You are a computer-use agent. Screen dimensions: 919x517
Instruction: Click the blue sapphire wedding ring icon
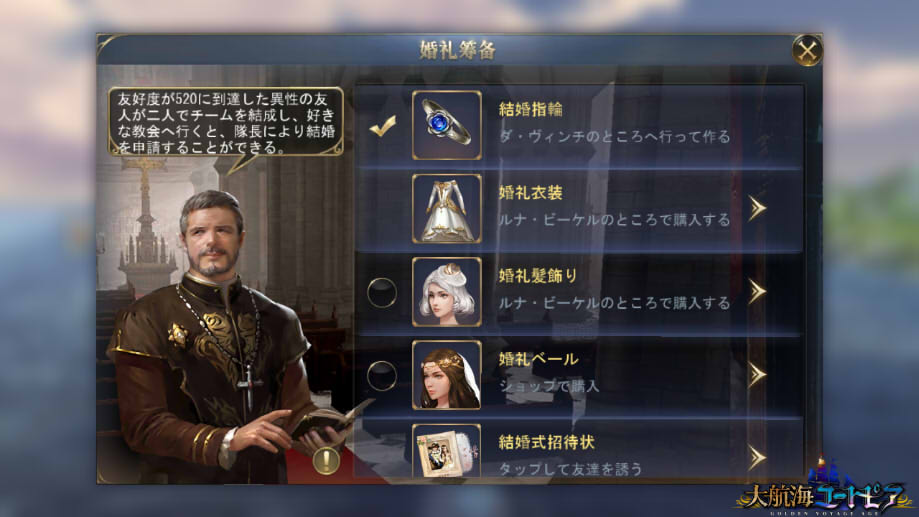pyautogui.click(x=447, y=125)
